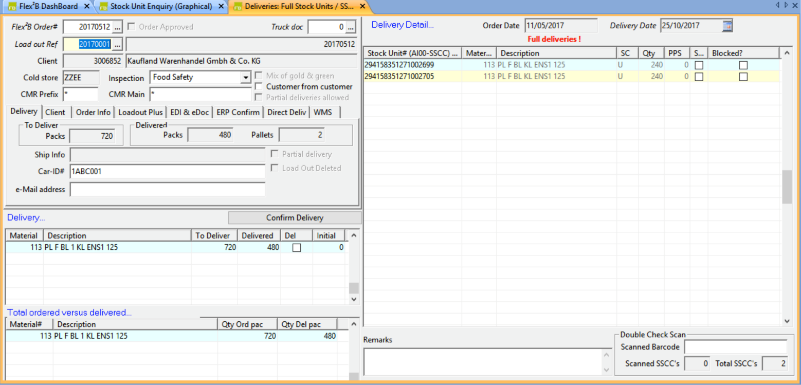Click into the Scanned Barcode input field

(736, 347)
